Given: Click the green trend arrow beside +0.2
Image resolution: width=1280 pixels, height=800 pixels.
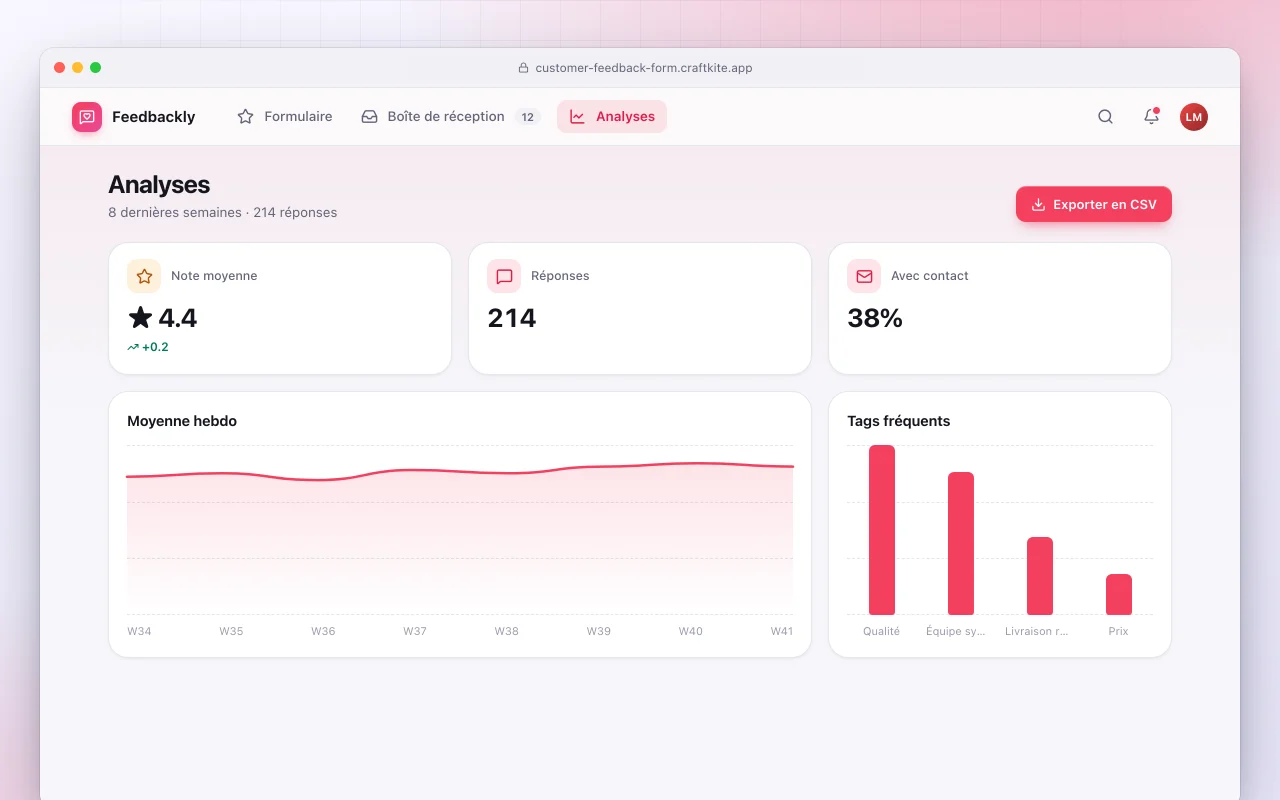Looking at the screenshot, I should pyautogui.click(x=133, y=347).
